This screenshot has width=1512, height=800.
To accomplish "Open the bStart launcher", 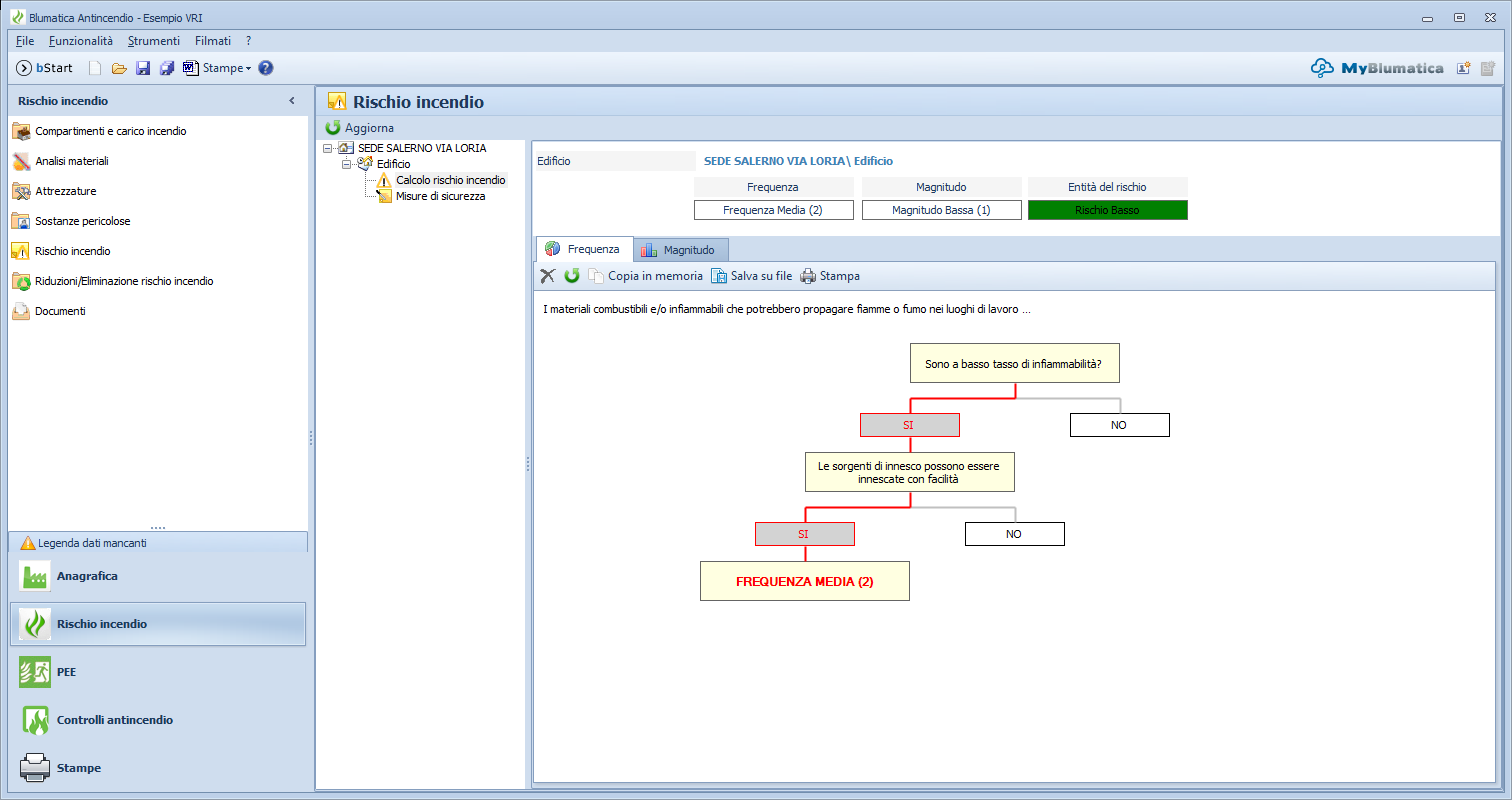I will click(45, 68).
